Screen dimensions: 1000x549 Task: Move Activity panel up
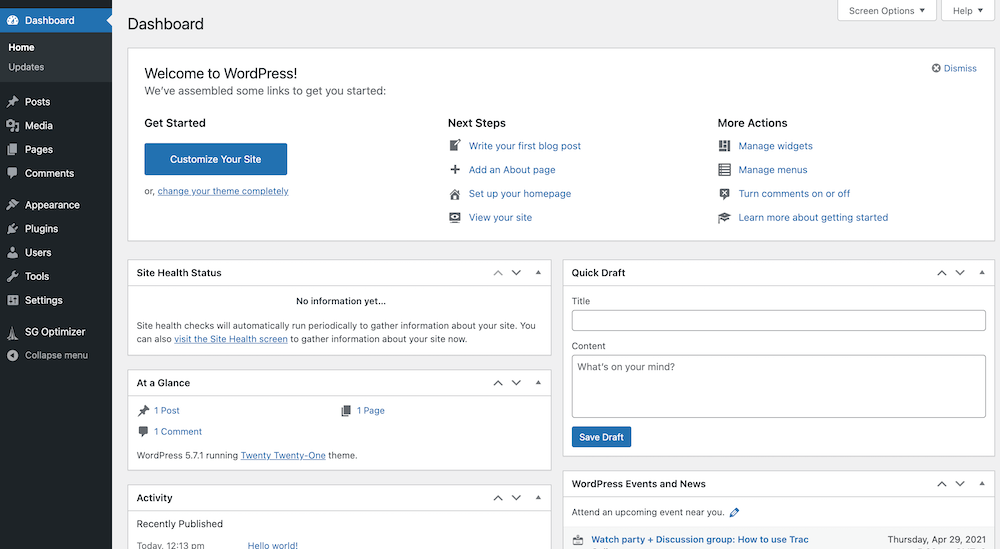[498, 498]
